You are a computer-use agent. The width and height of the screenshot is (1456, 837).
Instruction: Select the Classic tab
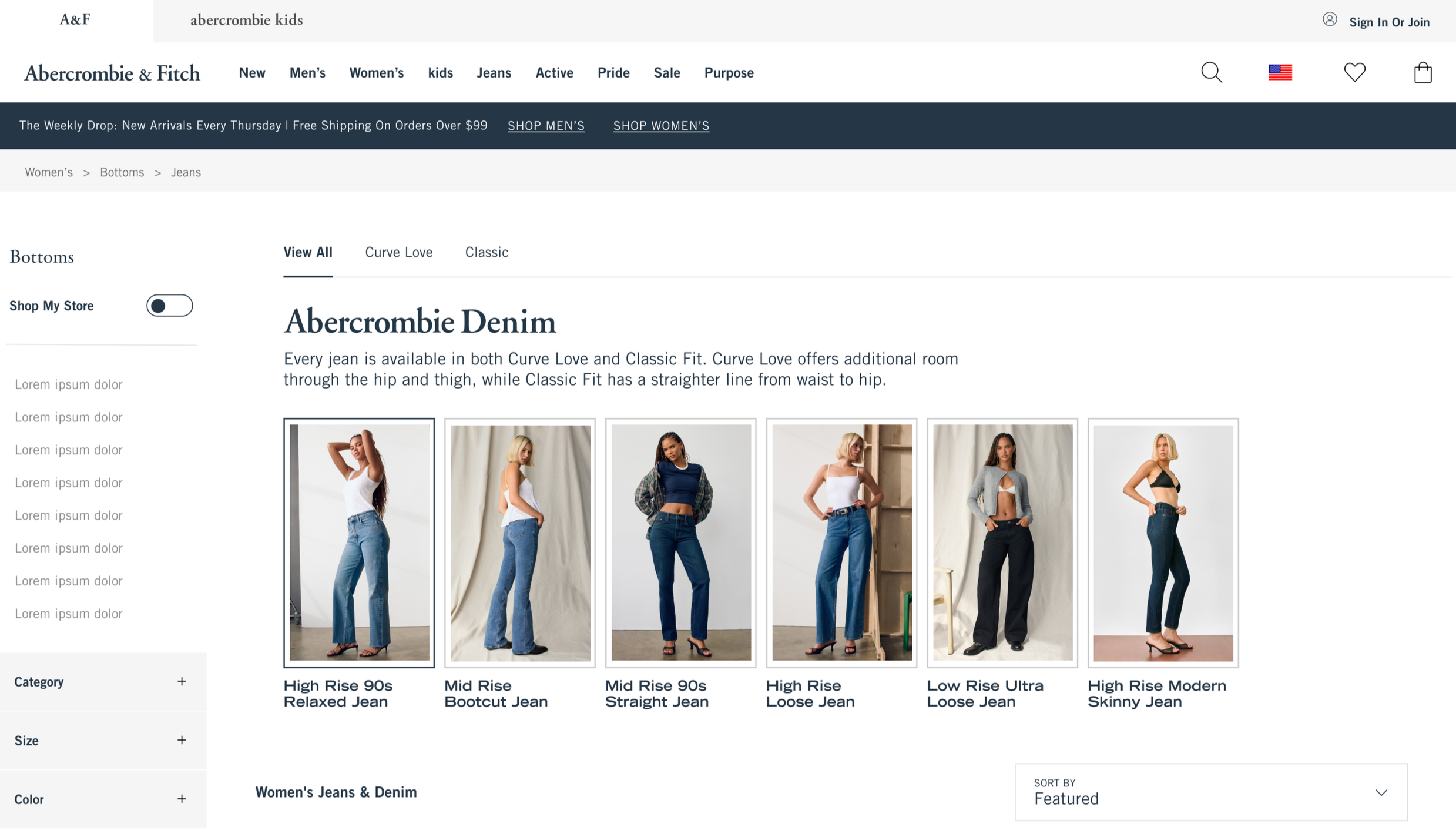coord(487,252)
